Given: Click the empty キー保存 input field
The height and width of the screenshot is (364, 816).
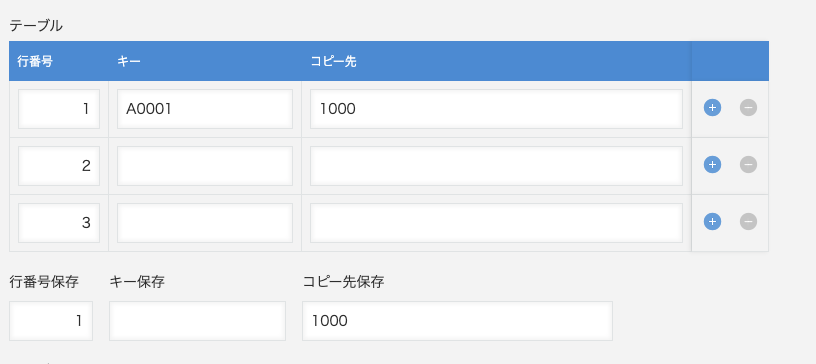Looking at the screenshot, I should click(x=197, y=321).
